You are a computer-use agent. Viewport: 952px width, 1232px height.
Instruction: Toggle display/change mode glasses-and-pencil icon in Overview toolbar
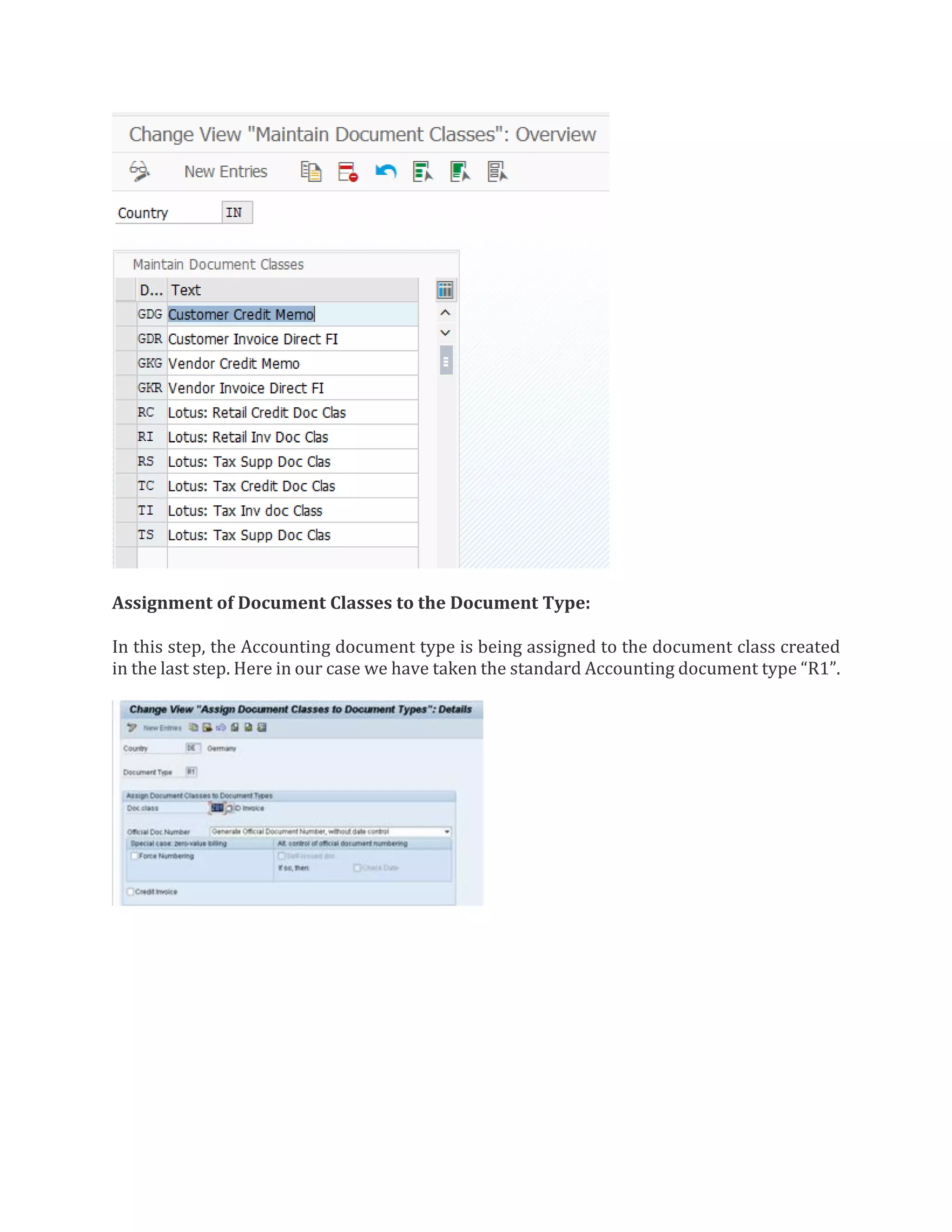(139, 171)
